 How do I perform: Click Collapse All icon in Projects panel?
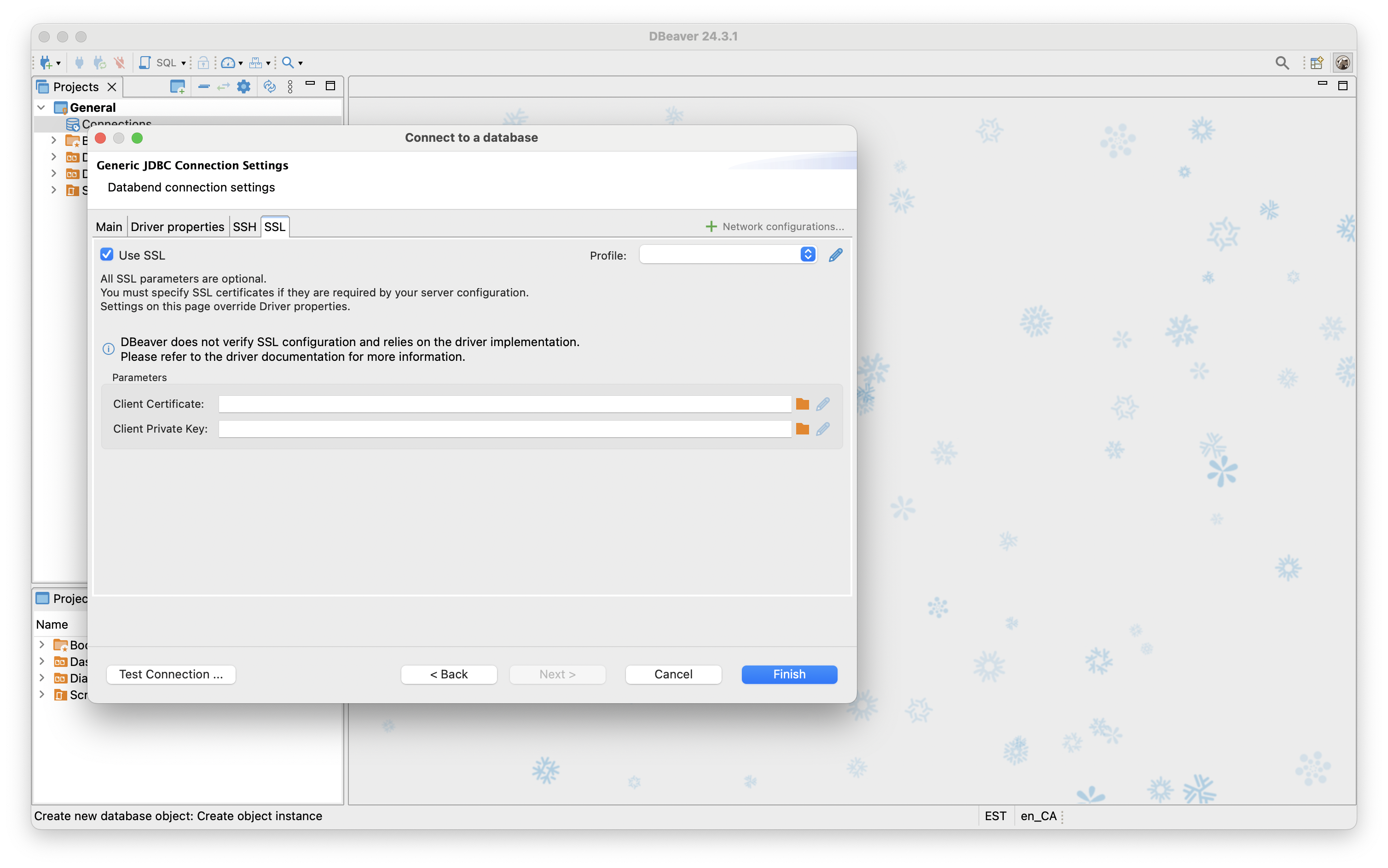pyautogui.click(x=204, y=87)
